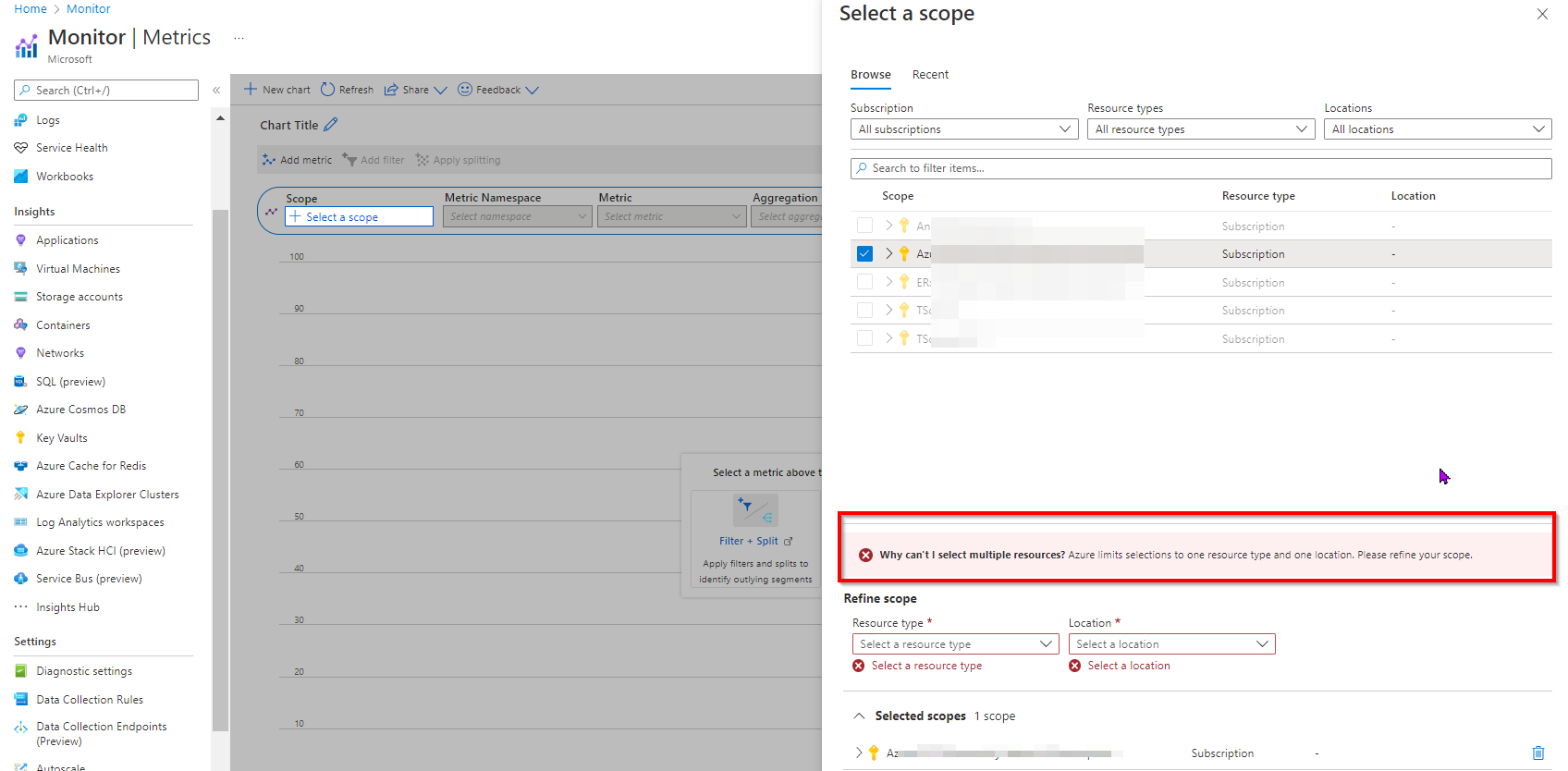Go to Monitor breadcrumb

88,8
